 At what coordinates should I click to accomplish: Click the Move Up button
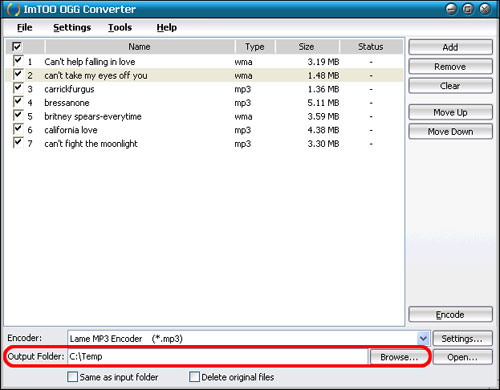pyautogui.click(x=450, y=112)
